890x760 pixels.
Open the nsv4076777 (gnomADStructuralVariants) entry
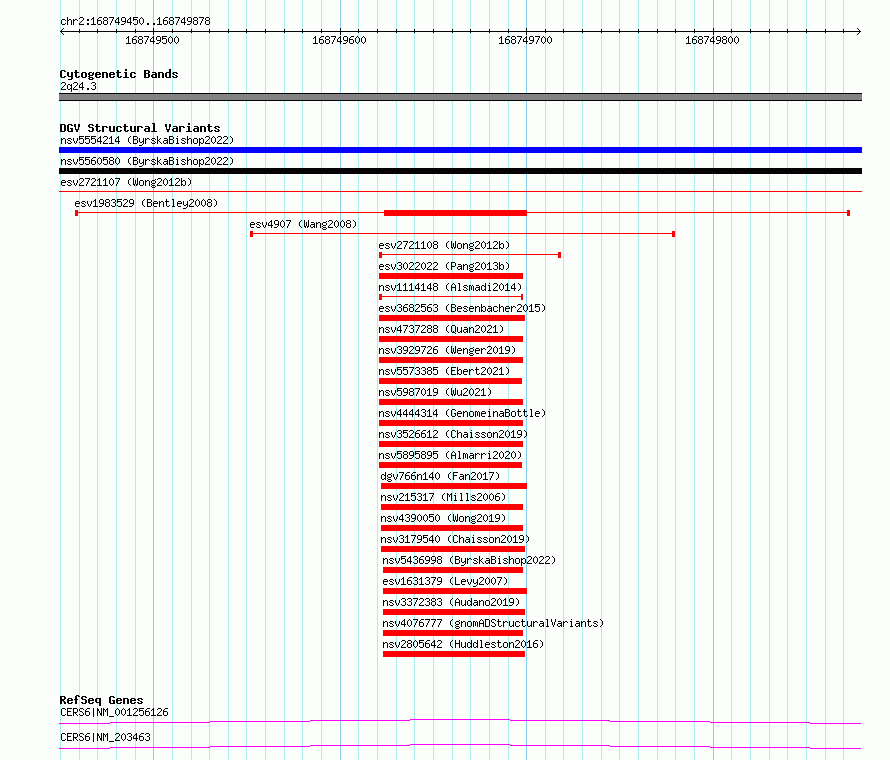pos(493,623)
